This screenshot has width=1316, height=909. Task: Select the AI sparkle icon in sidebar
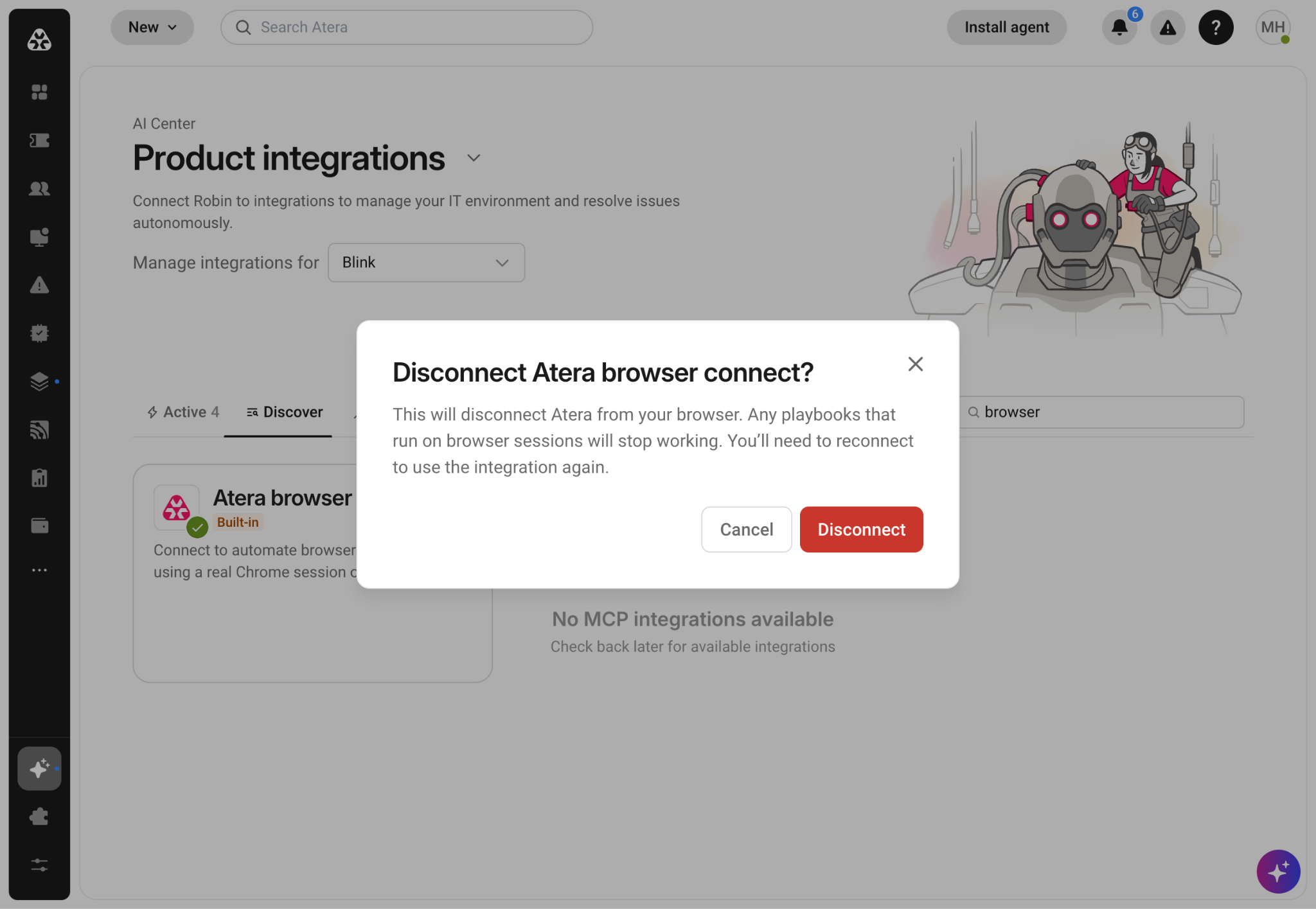click(x=39, y=768)
